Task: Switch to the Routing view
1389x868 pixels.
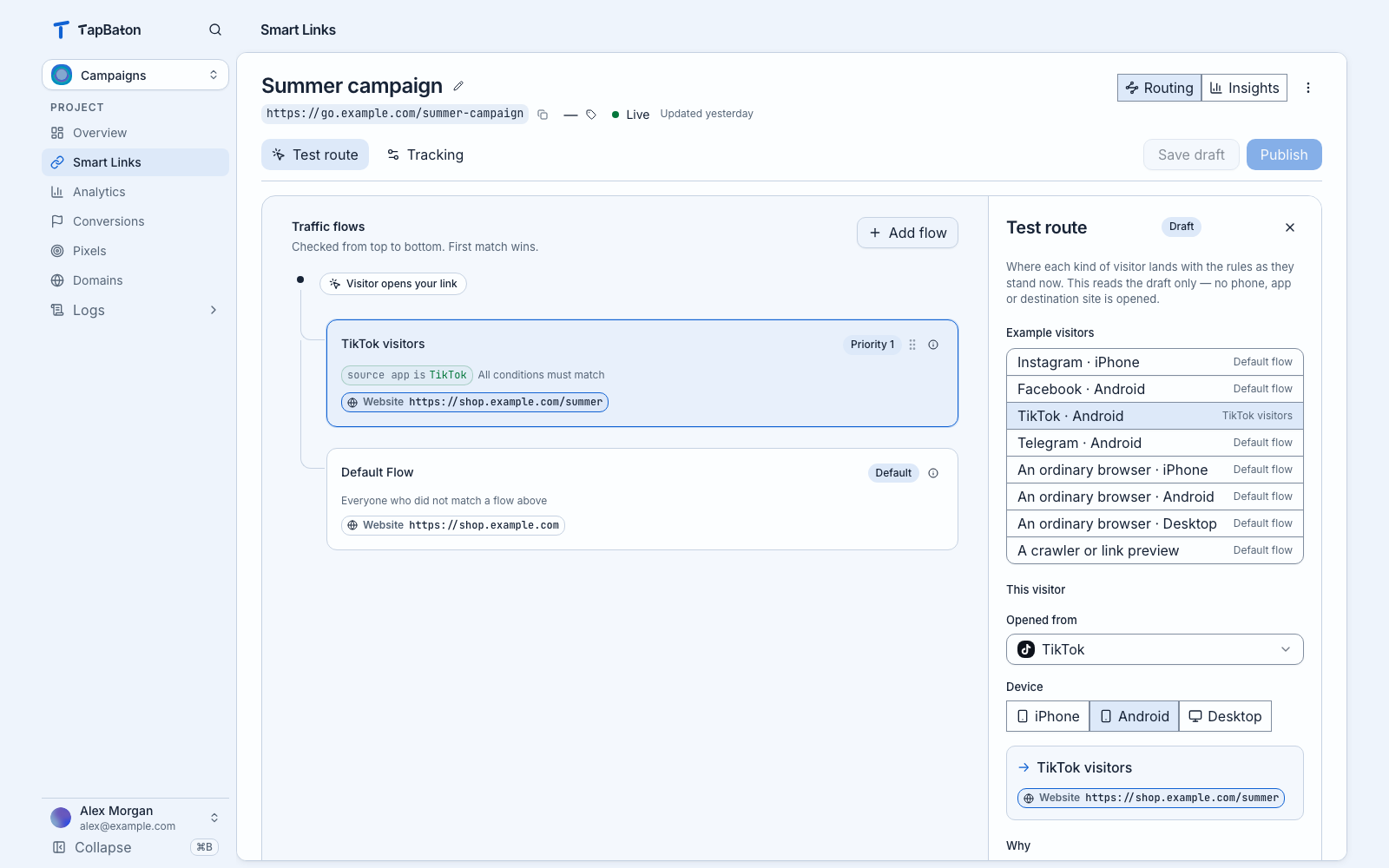Action: pyautogui.click(x=1160, y=88)
